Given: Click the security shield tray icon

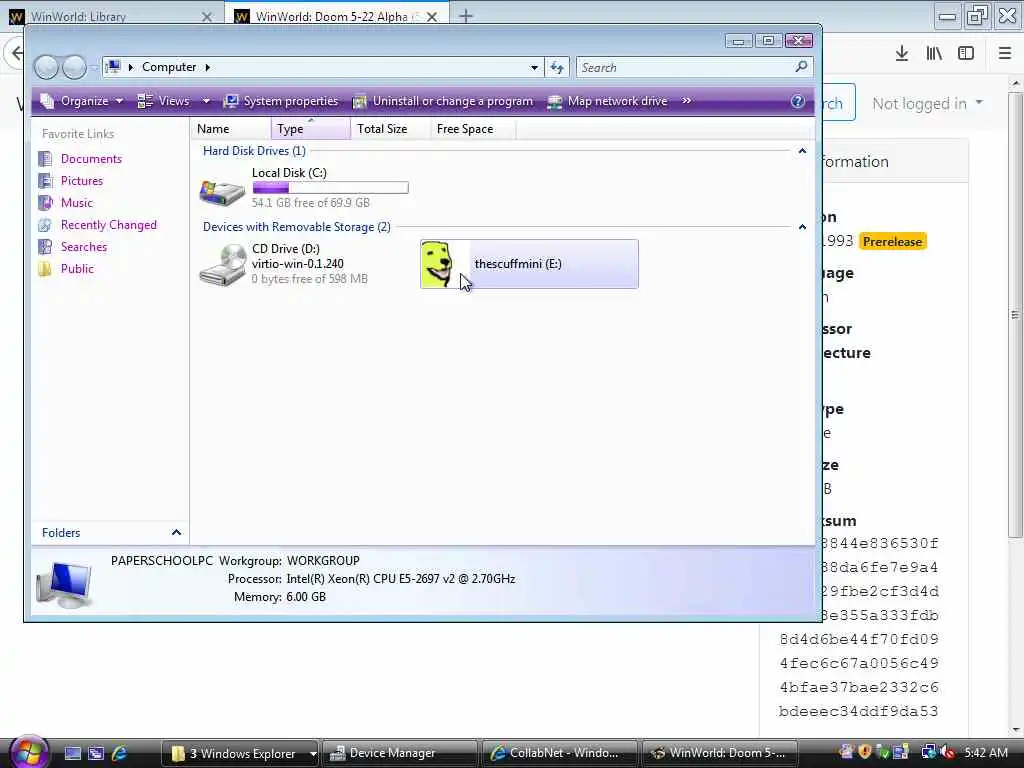Looking at the screenshot, I should pyautogui.click(x=865, y=752).
